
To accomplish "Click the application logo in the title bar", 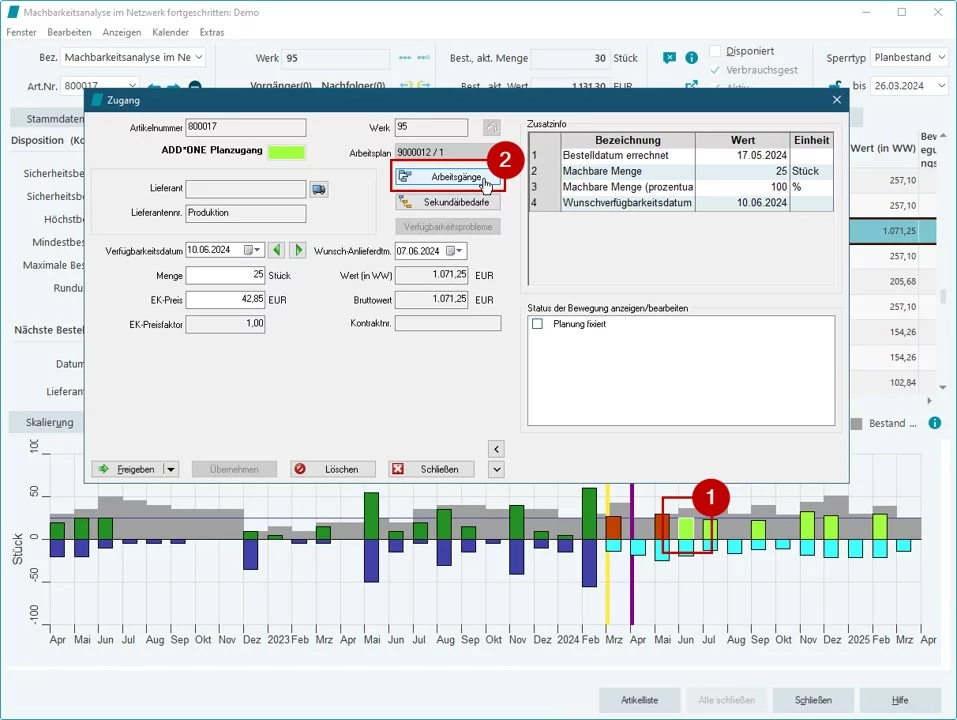I will 13,12.
